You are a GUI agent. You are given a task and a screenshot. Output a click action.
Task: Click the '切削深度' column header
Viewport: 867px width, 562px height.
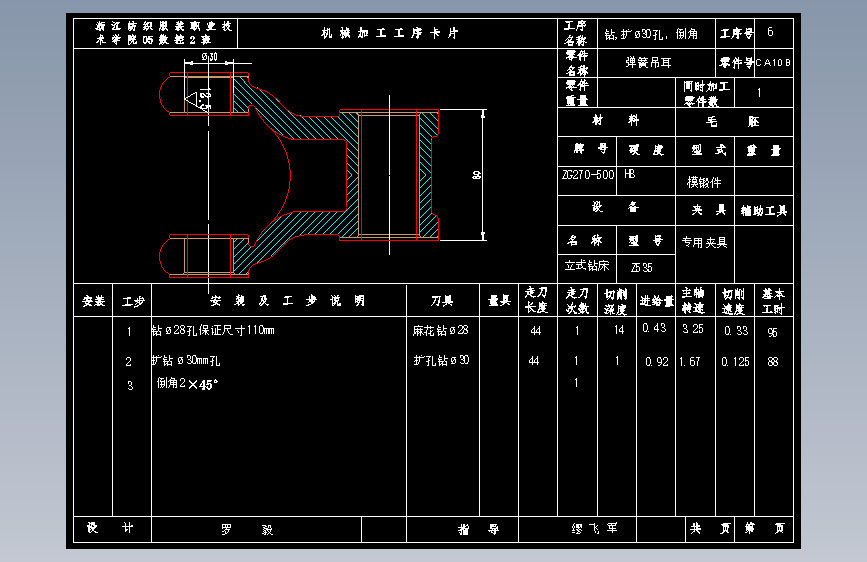615,301
